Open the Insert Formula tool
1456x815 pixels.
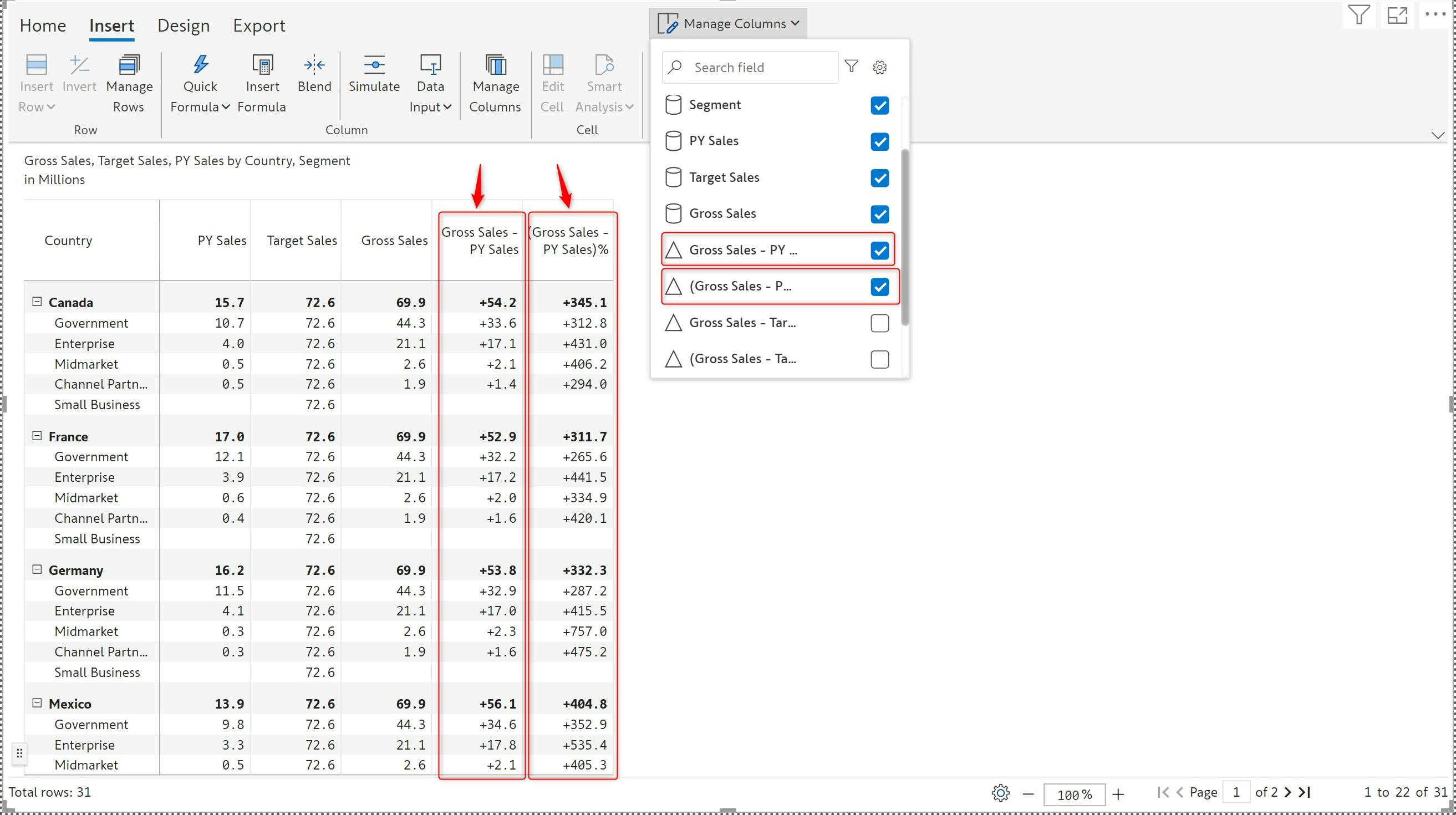tap(262, 65)
